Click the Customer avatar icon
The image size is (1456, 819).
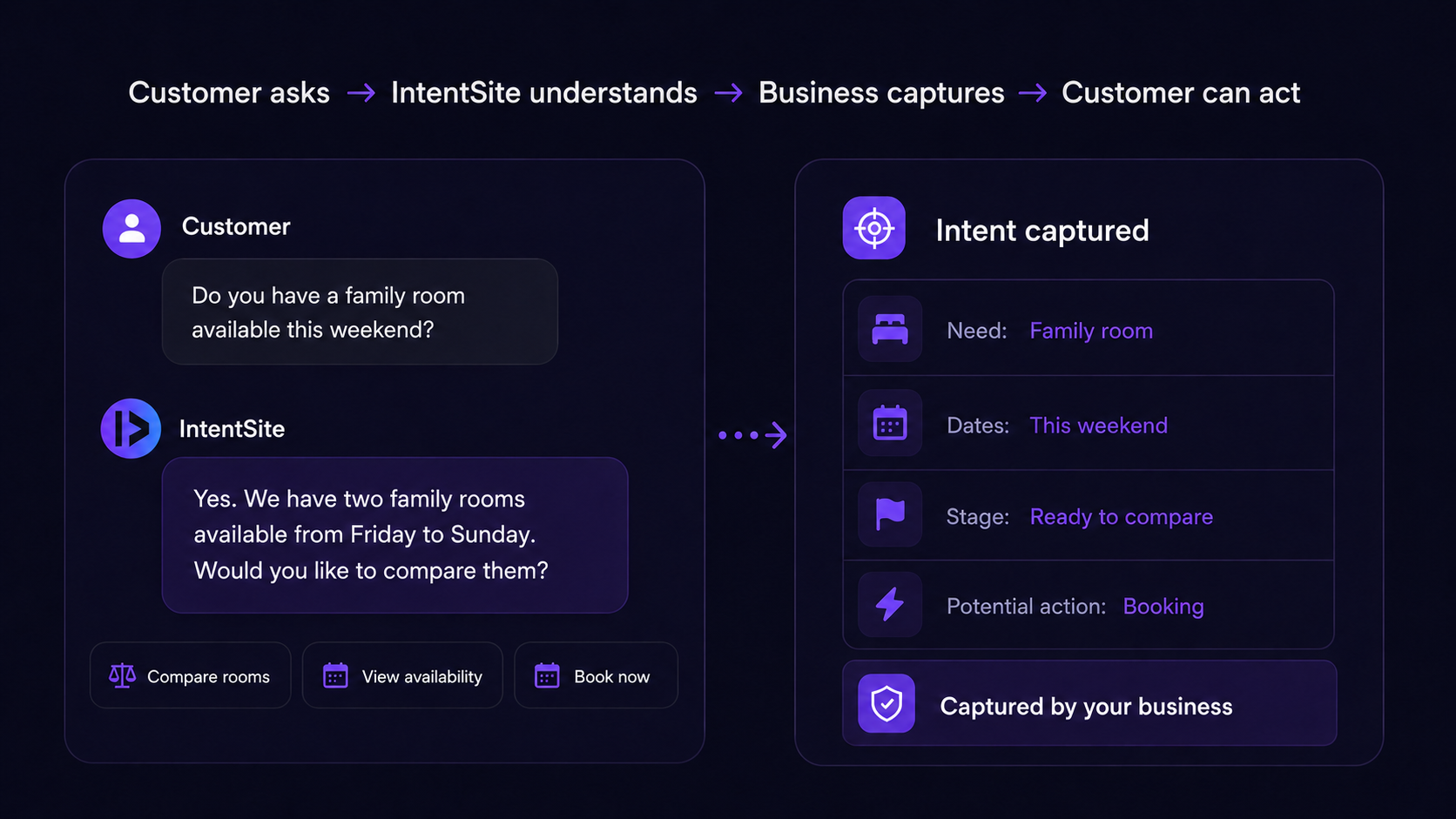click(x=131, y=229)
